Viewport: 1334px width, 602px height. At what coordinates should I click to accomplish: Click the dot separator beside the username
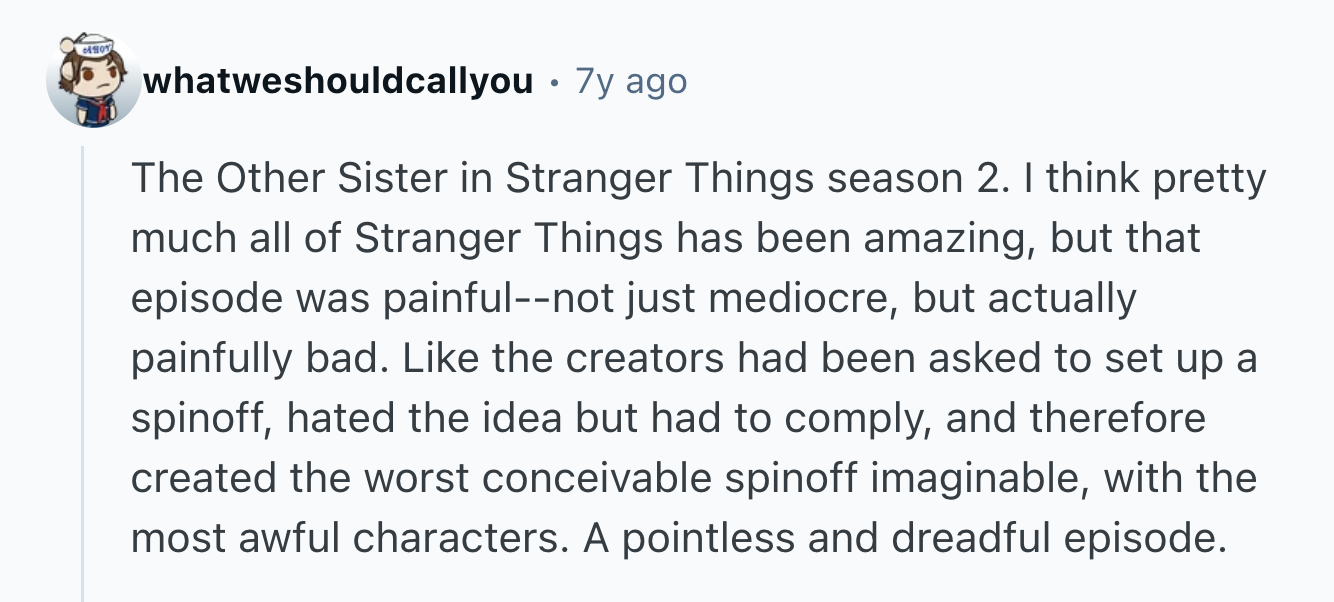pos(554,81)
